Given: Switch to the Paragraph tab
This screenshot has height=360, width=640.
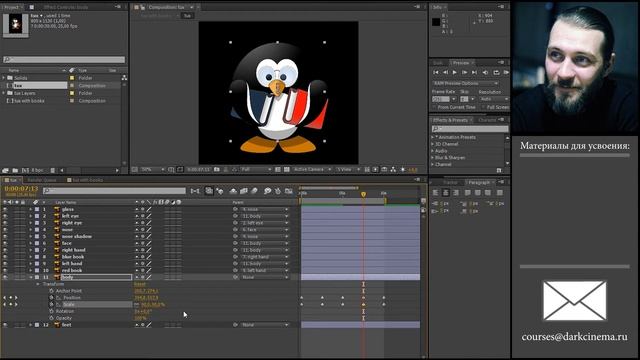Looking at the screenshot, I should 479,182.
